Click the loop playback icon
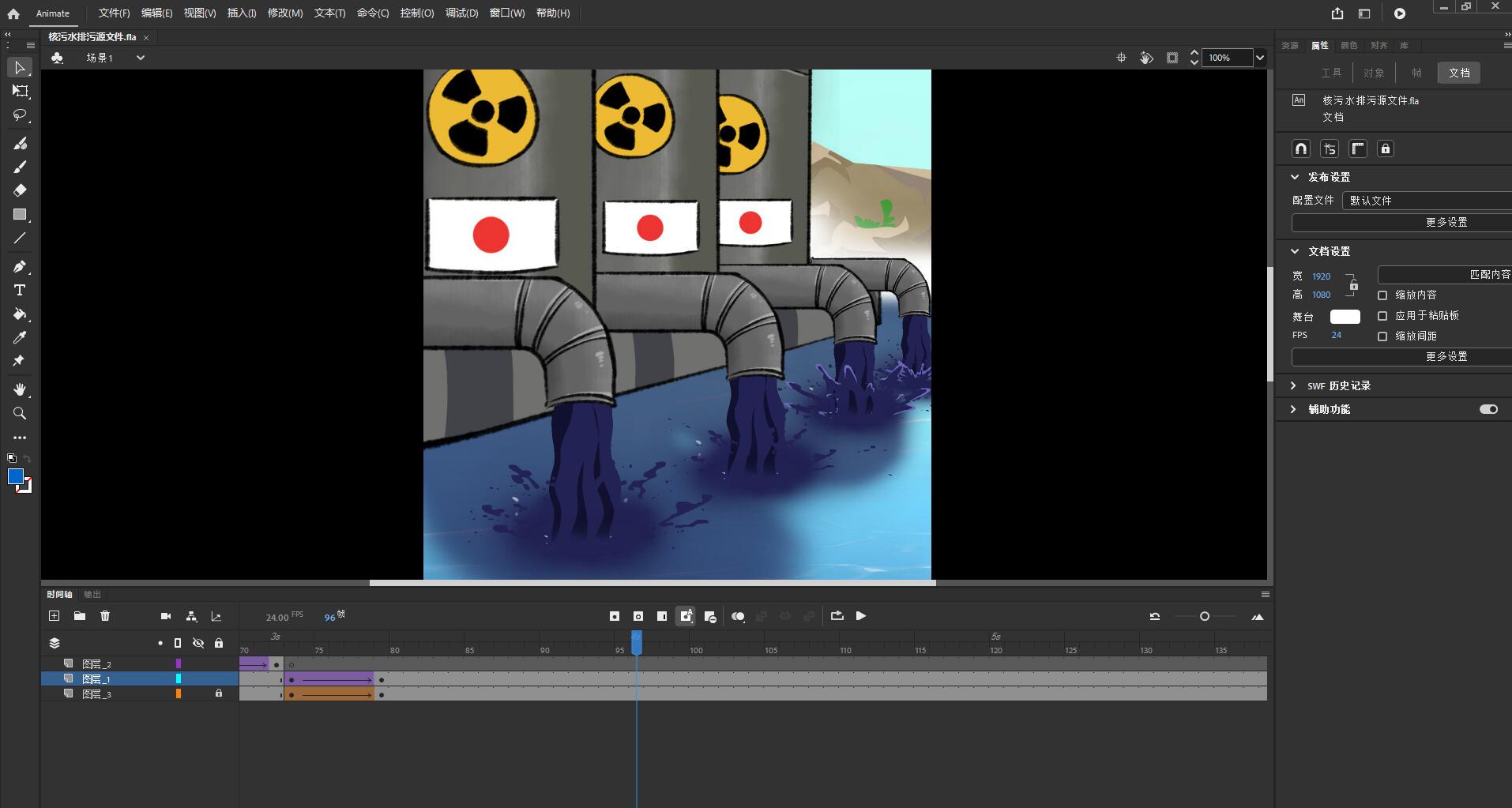The image size is (1512, 808). coord(837,616)
